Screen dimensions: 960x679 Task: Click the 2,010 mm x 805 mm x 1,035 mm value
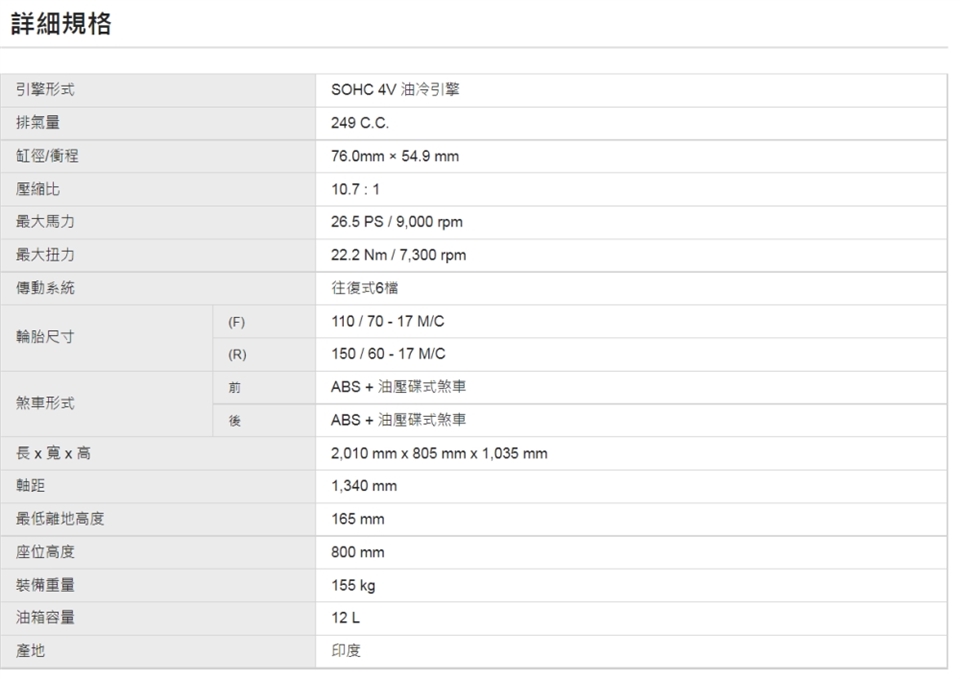click(x=439, y=453)
